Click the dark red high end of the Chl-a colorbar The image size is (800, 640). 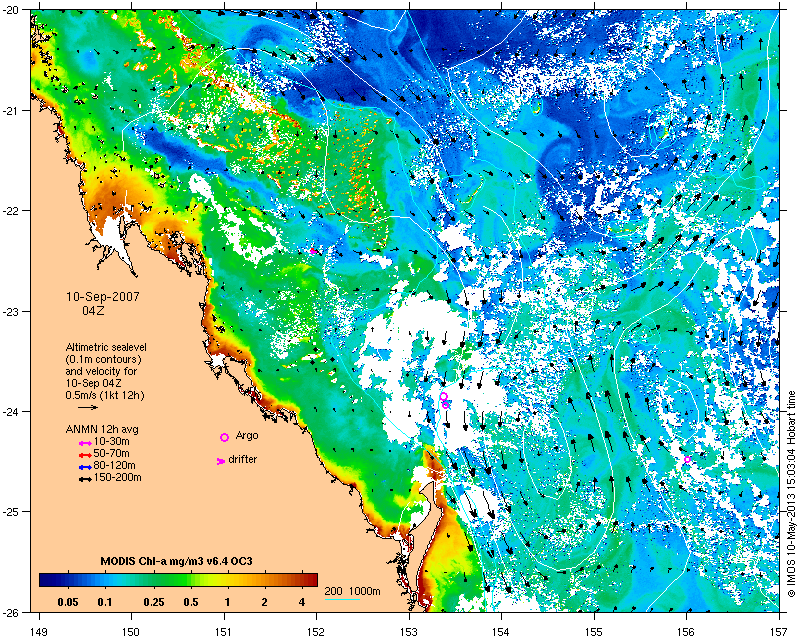pyautogui.click(x=313, y=580)
